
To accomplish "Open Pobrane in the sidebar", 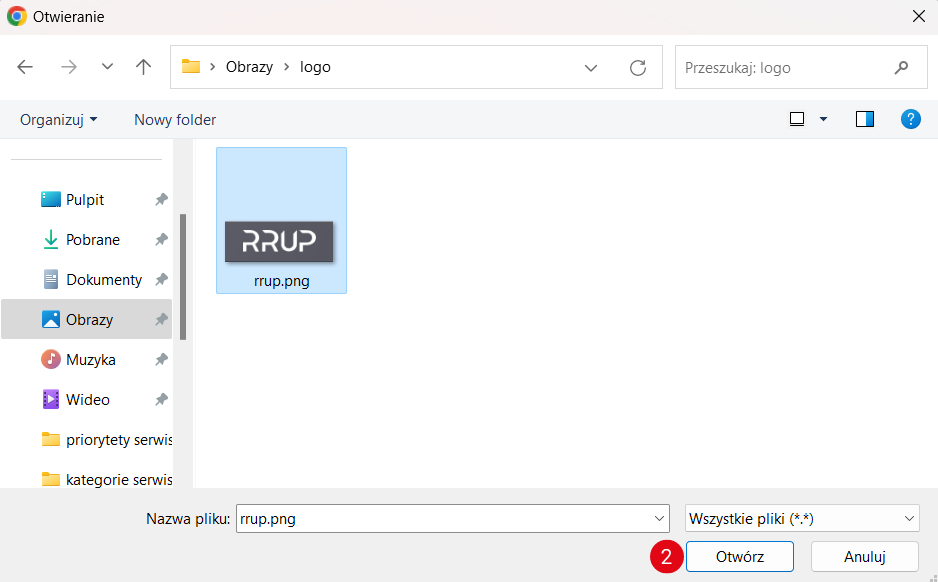I will (x=92, y=240).
